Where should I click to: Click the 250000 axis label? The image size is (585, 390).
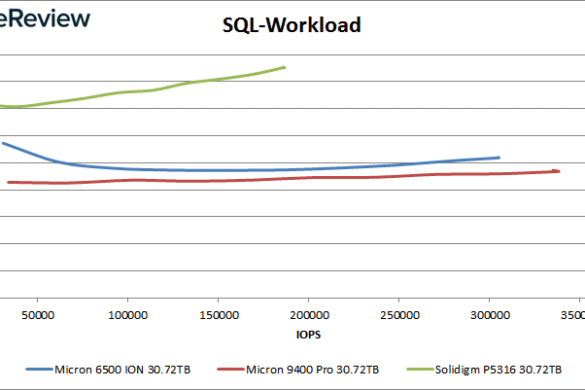pyautogui.click(x=400, y=315)
